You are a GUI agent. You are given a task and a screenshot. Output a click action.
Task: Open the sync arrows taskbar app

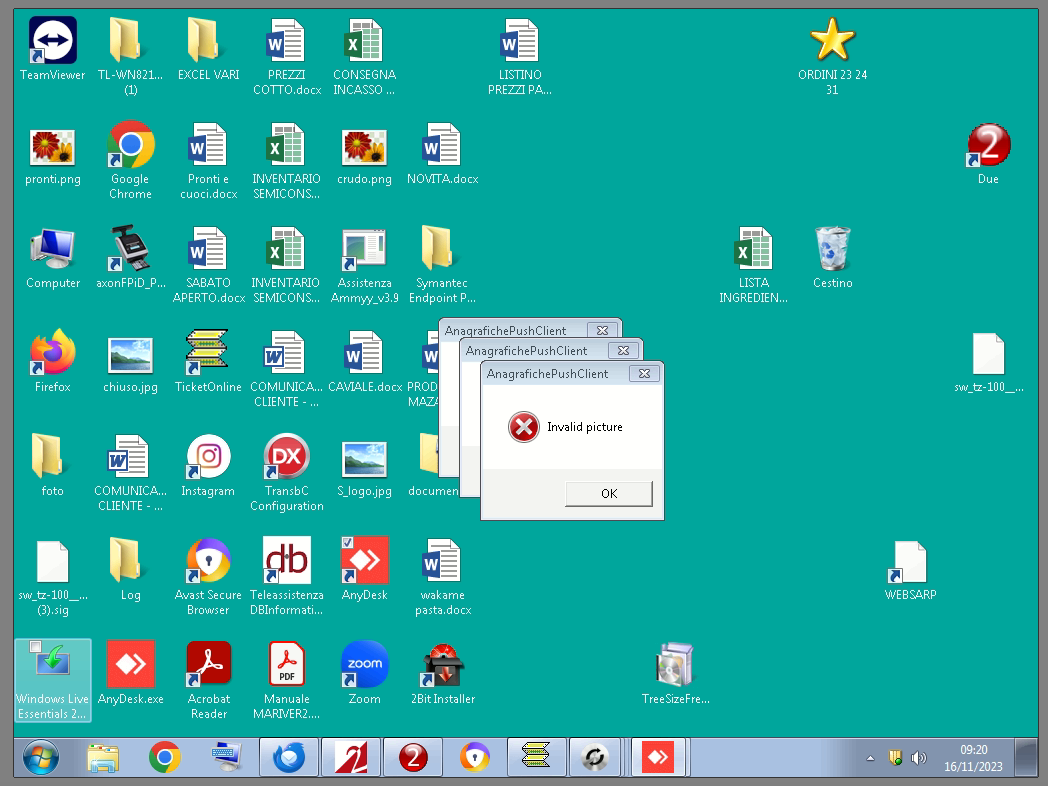[x=594, y=758]
